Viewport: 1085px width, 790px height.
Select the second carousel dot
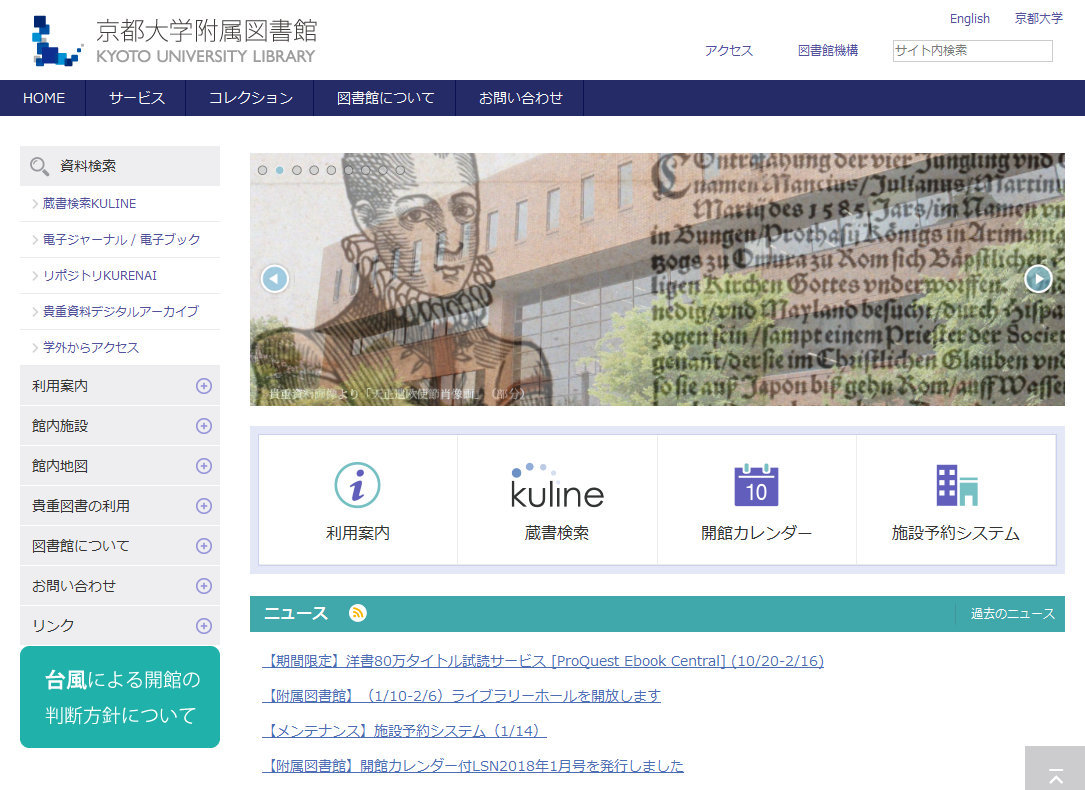coord(280,170)
